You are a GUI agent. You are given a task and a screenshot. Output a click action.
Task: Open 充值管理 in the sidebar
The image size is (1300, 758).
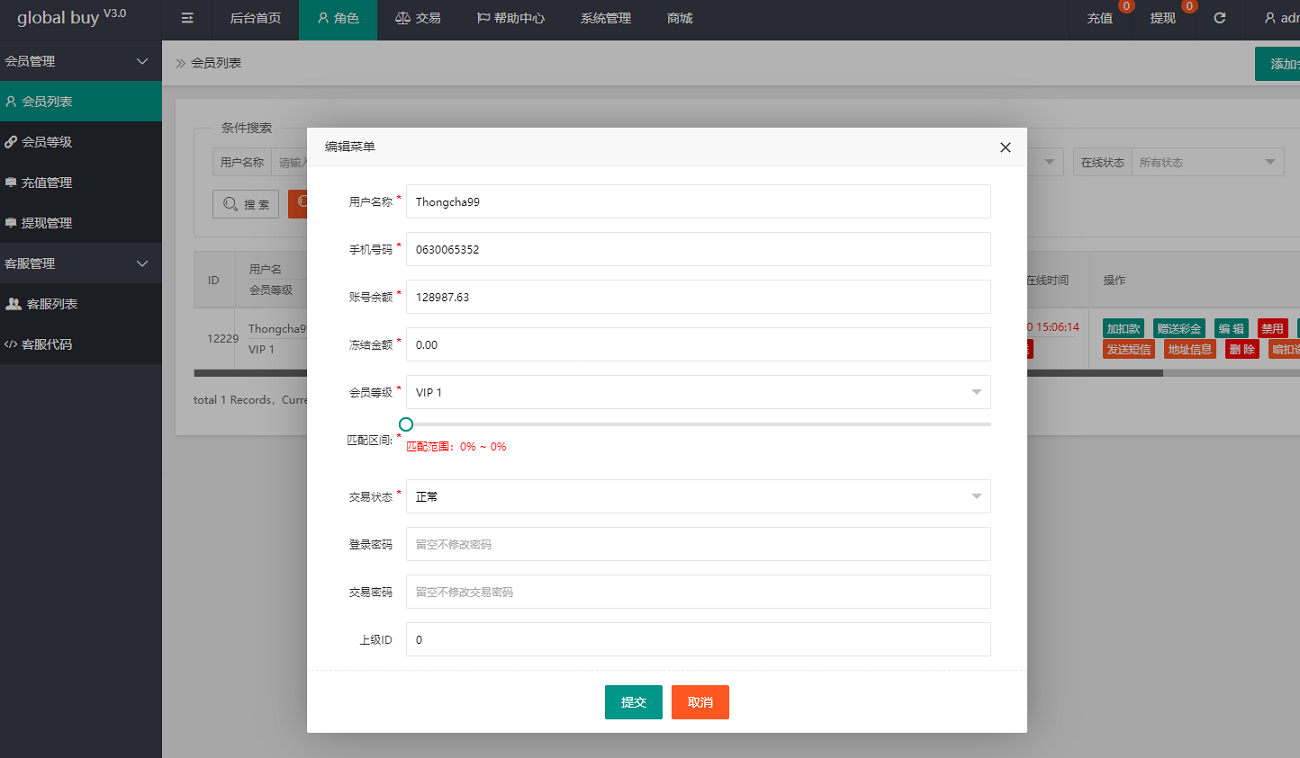coord(47,183)
